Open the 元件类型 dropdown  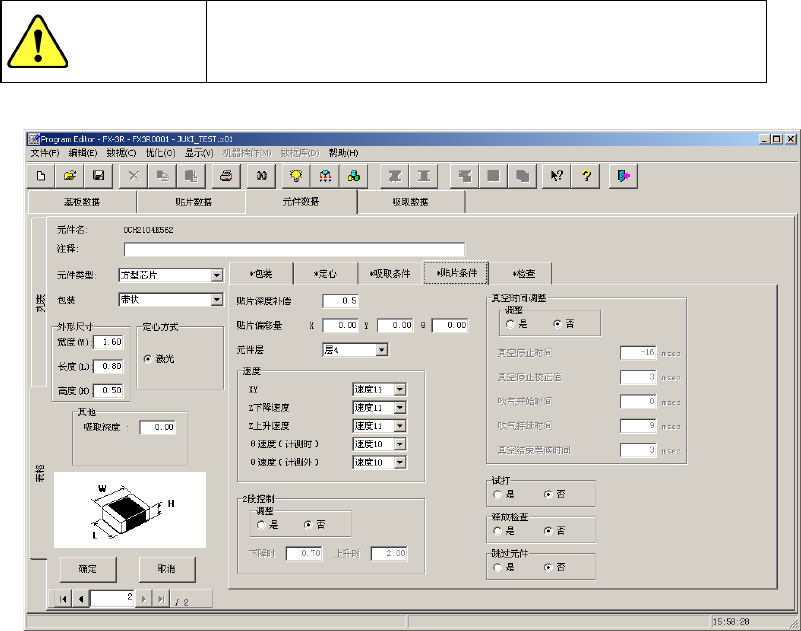pyautogui.click(x=216, y=275)
